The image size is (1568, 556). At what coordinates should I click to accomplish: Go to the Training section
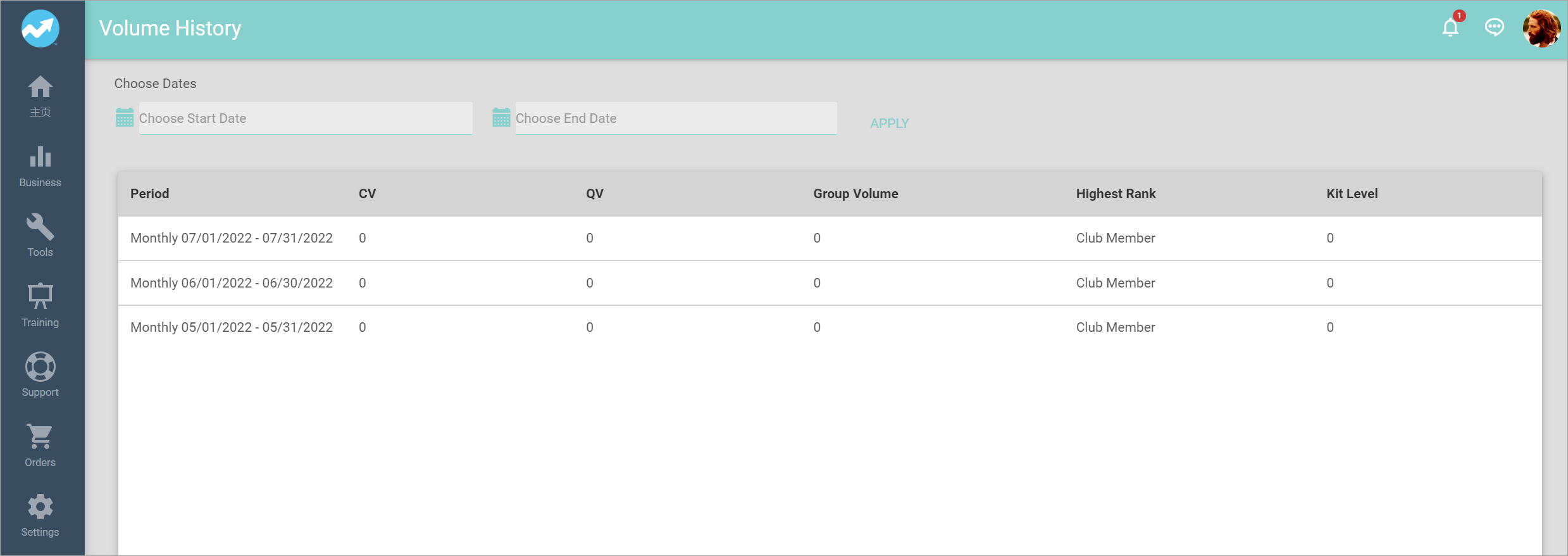(40, 305)
